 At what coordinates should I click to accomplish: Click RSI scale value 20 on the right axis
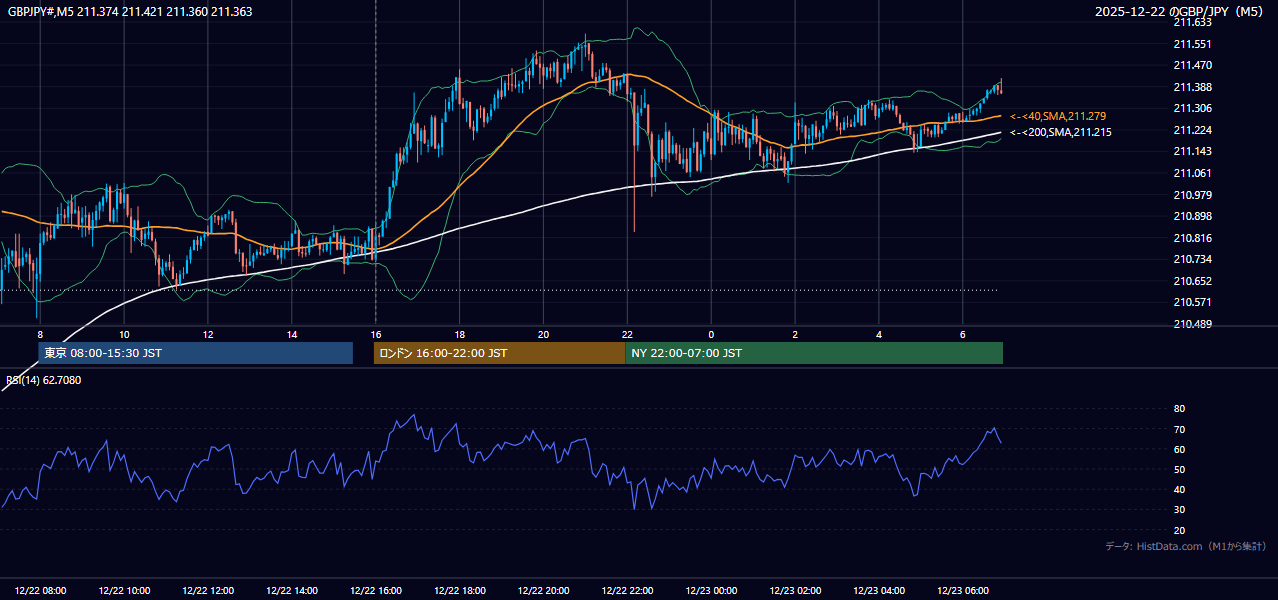coord(1179,530)
